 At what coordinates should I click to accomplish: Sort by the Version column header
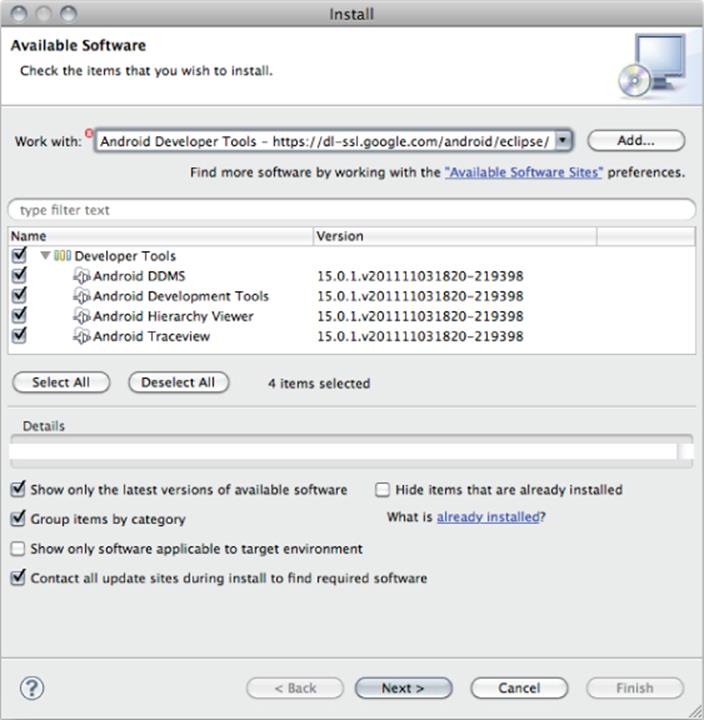click(455, 236)
